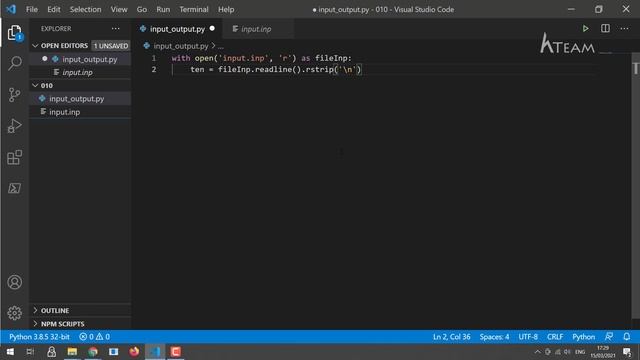Change end of line sequence CRLF
Screen dimensions: 640x360
point(555,337)
